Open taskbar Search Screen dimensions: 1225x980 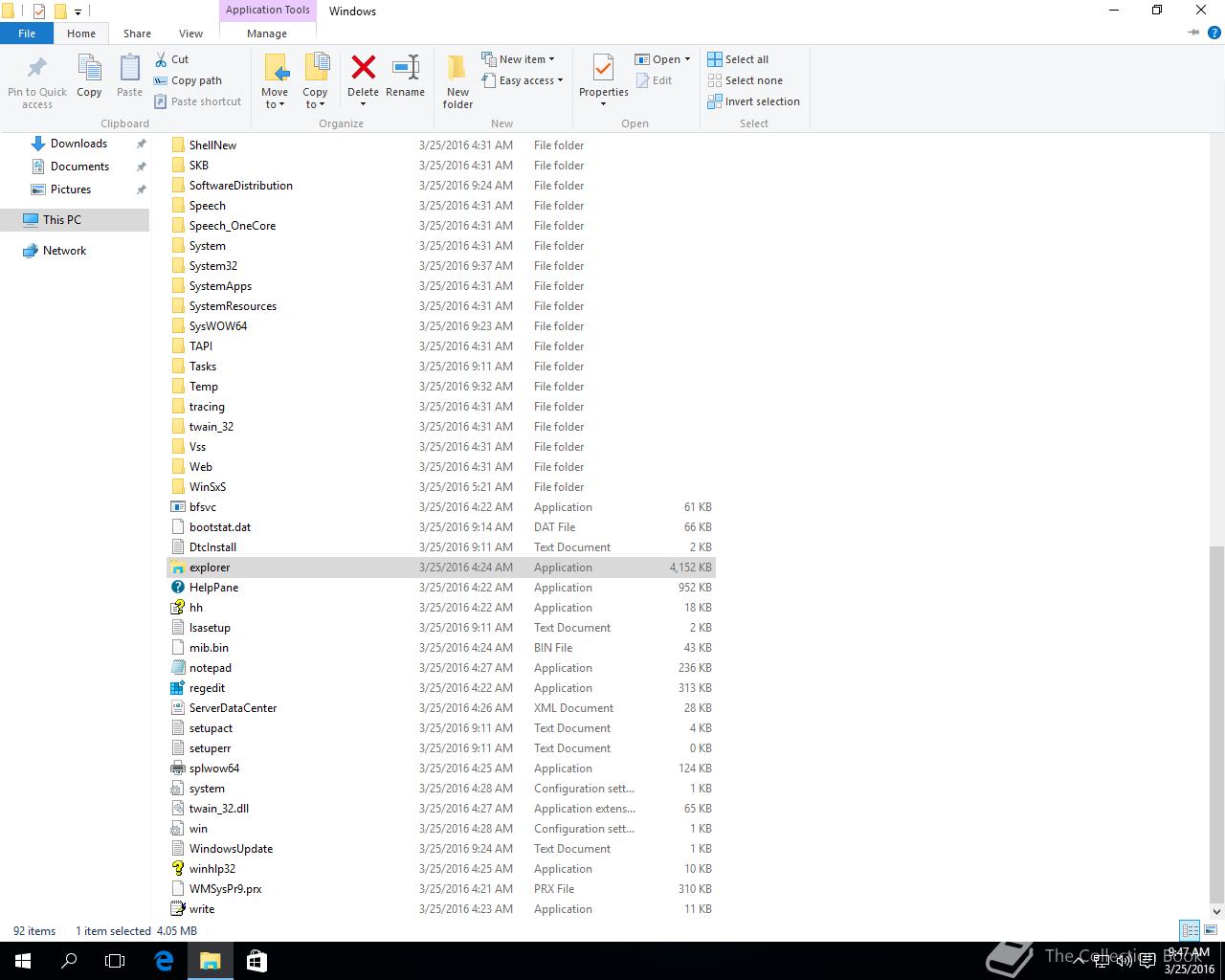[x=69, y=961]
